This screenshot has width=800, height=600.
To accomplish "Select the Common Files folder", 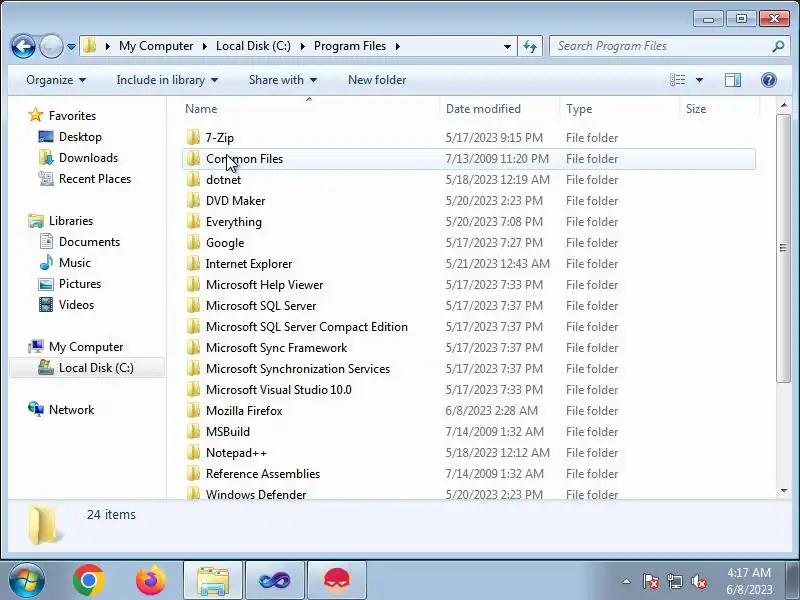I will click(468, 159).
